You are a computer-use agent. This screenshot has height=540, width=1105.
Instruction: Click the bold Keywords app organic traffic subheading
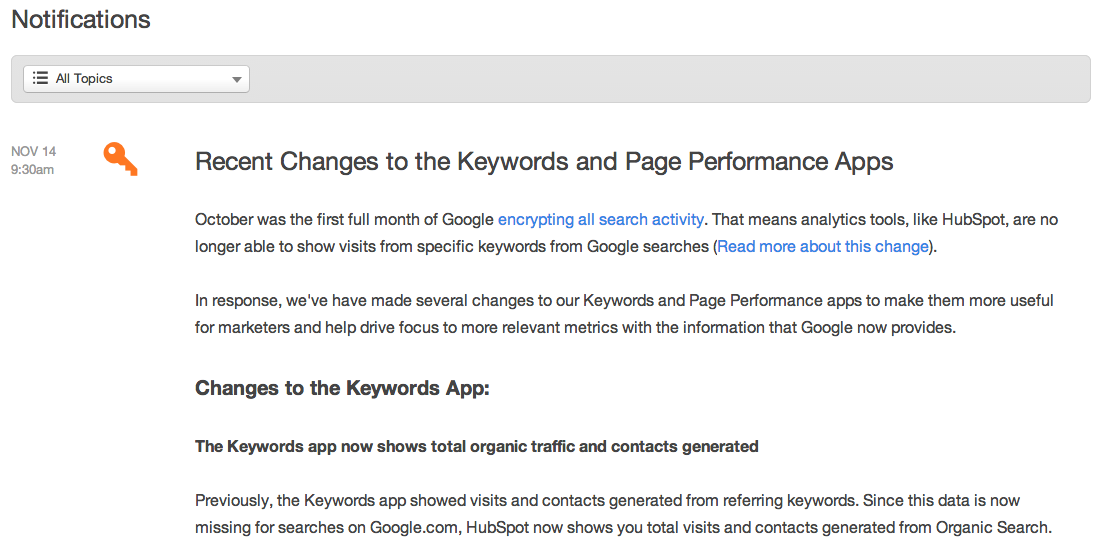[476, 446]
